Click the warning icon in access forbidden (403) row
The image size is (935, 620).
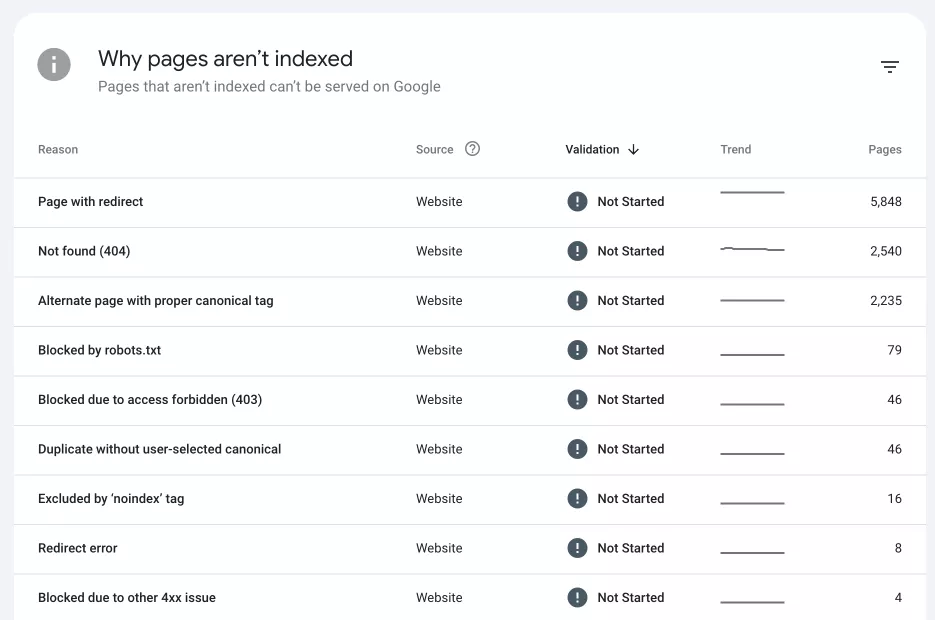tap(577, 399)
